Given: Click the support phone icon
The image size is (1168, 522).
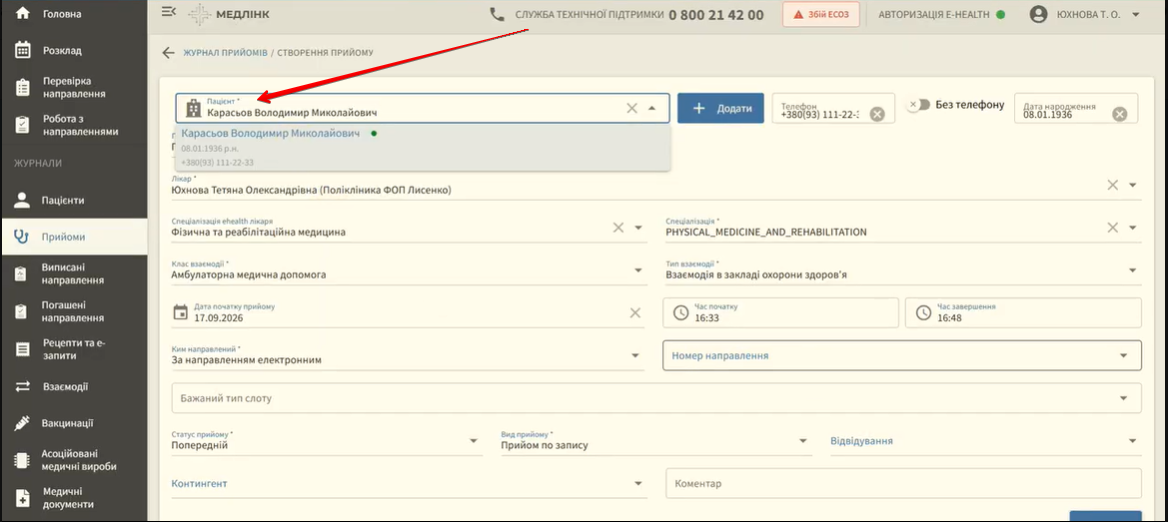Looking at the screenshot, I should coord(497,14).
